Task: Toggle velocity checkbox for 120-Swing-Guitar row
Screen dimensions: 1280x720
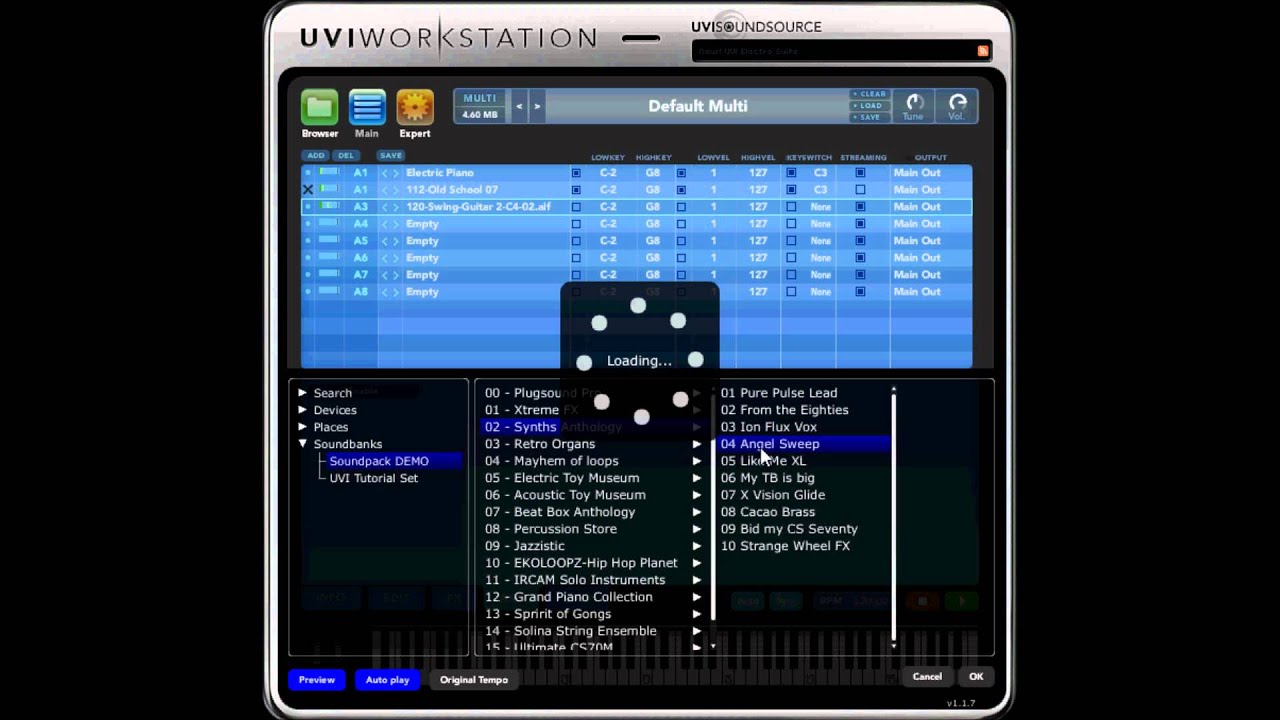Action: [x=681, y=207]
